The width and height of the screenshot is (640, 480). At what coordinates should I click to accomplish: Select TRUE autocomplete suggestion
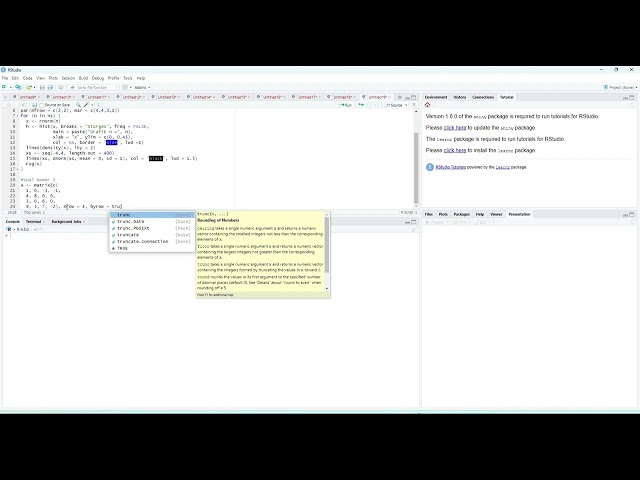[x=152, y=248]
